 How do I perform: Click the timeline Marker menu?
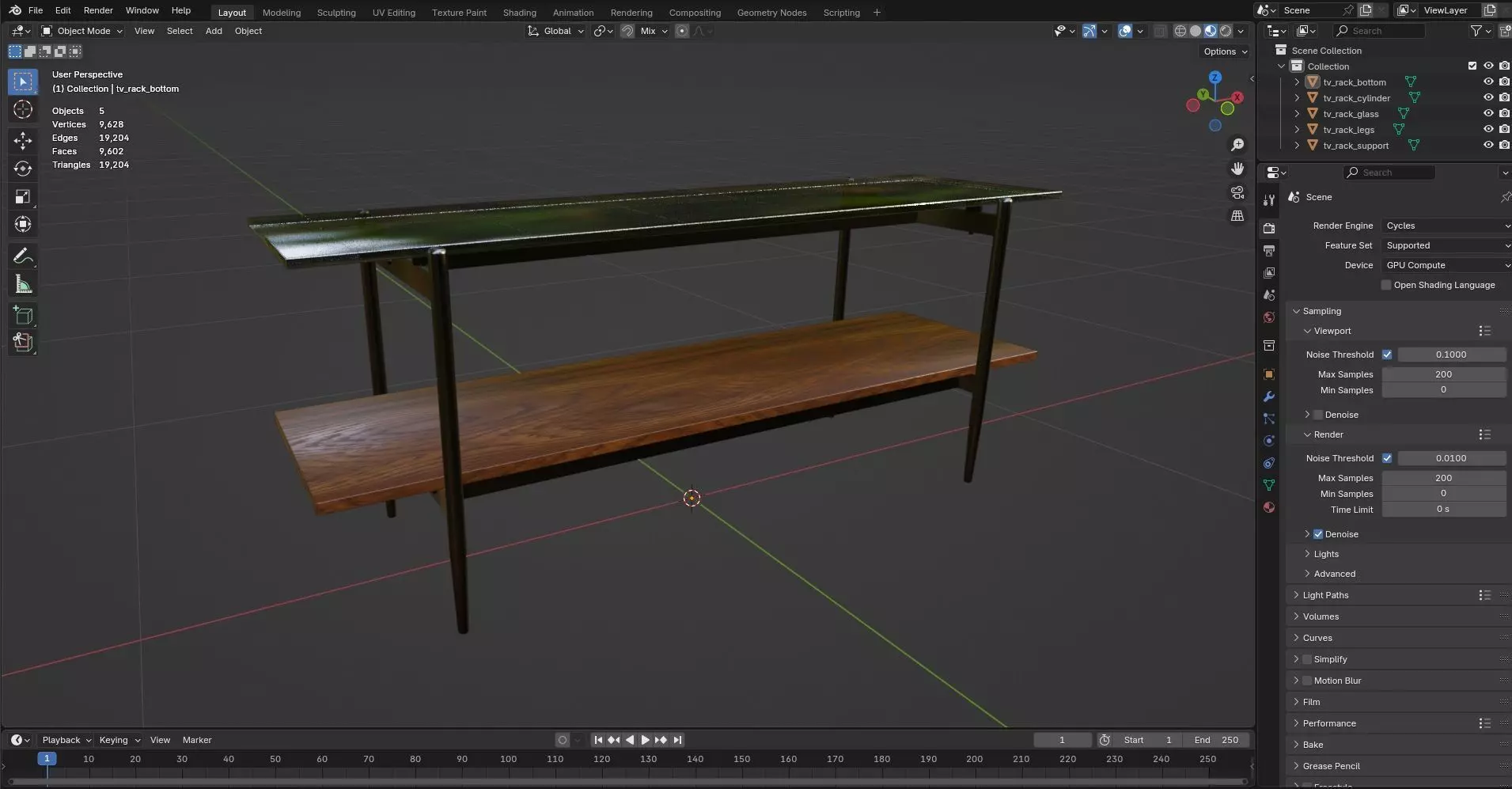coord(197,740)
